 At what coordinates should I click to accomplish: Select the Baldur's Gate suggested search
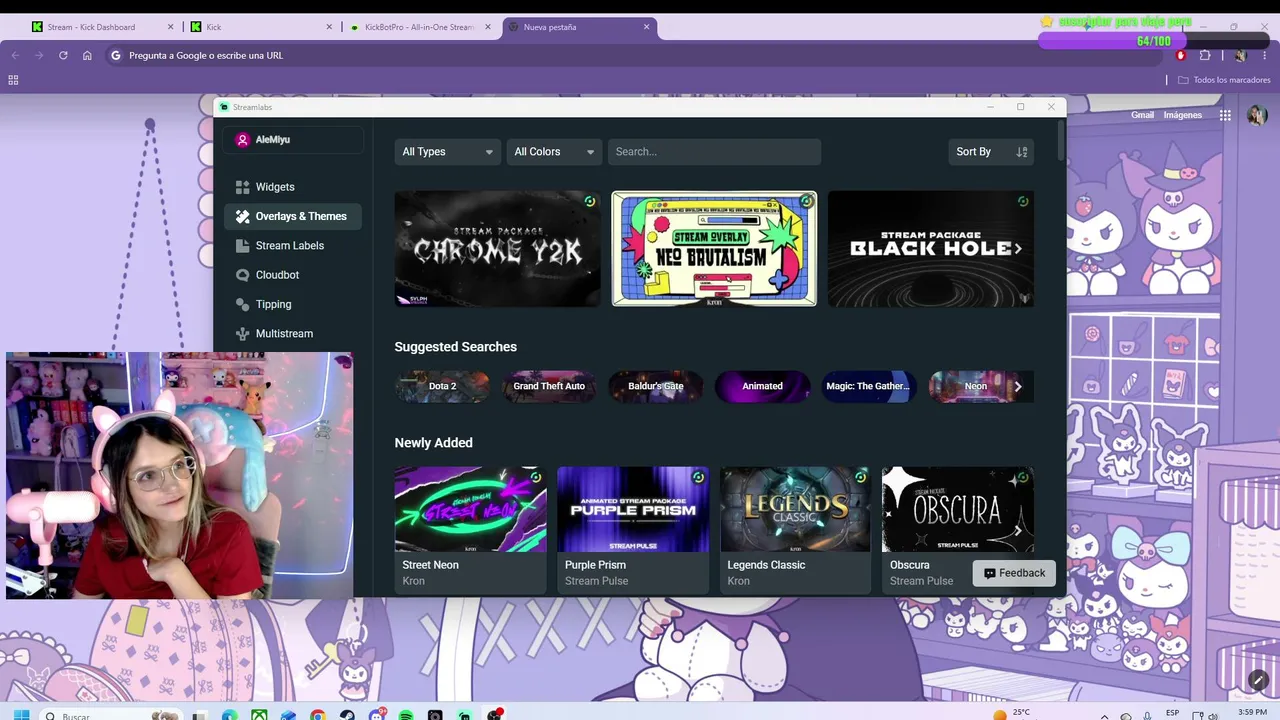(656, 386)
